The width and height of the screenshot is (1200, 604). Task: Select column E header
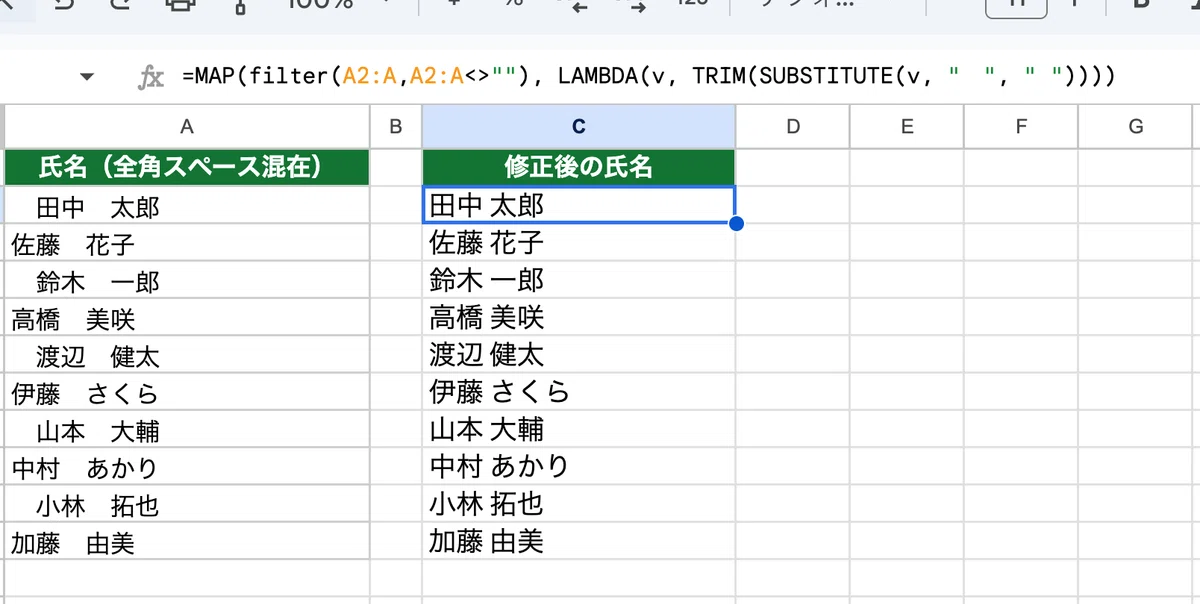click(x=907, y=126)
